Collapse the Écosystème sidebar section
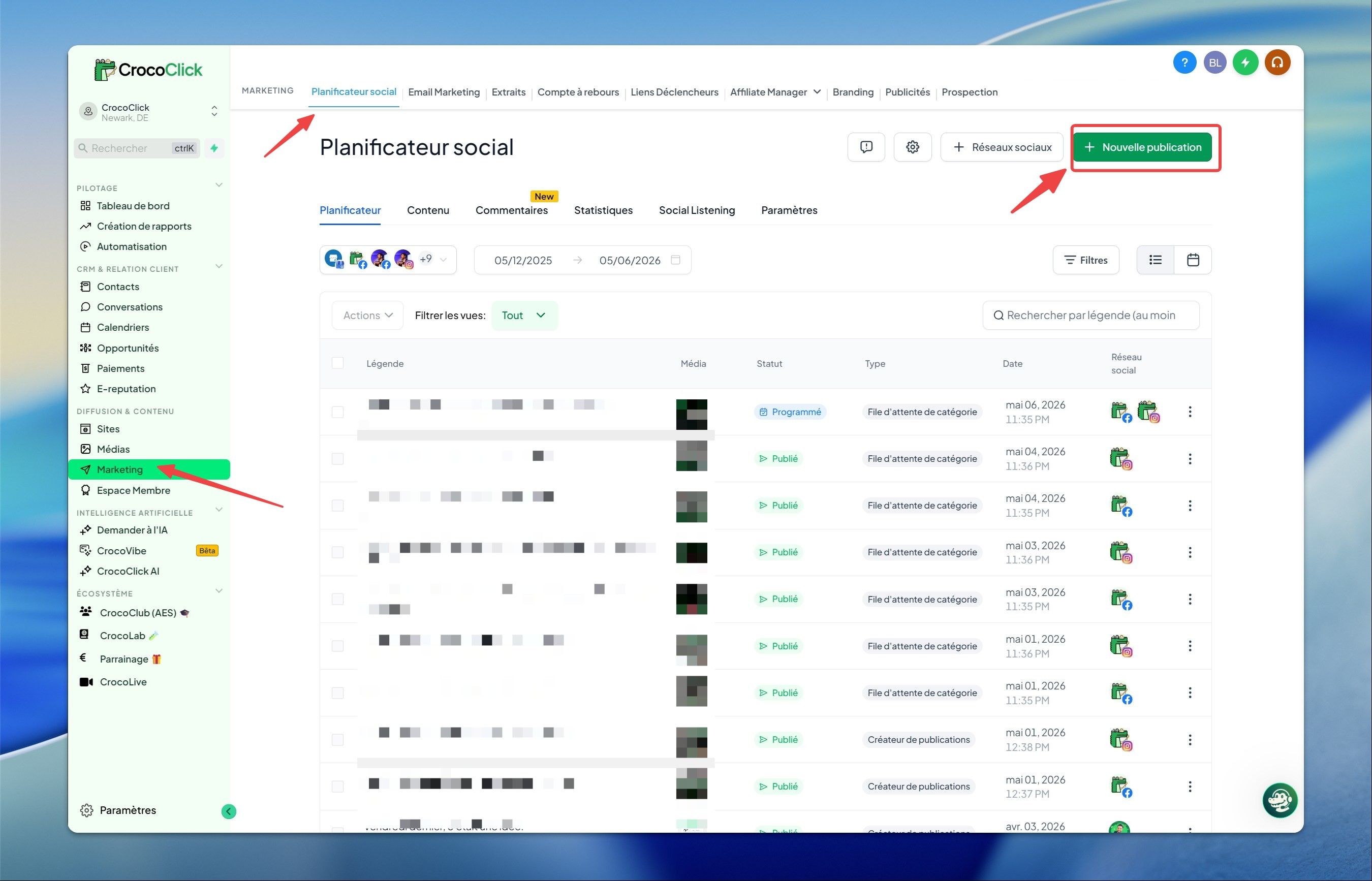 pos(219,591)
